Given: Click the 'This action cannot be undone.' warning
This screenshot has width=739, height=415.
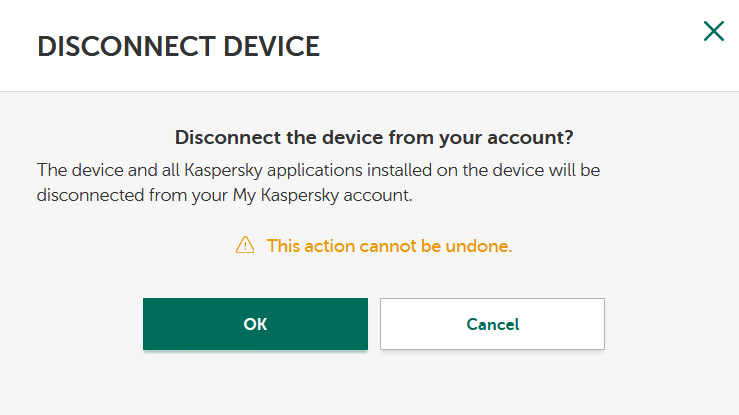Looking at the screenshot, I should [x=389, y=246].
